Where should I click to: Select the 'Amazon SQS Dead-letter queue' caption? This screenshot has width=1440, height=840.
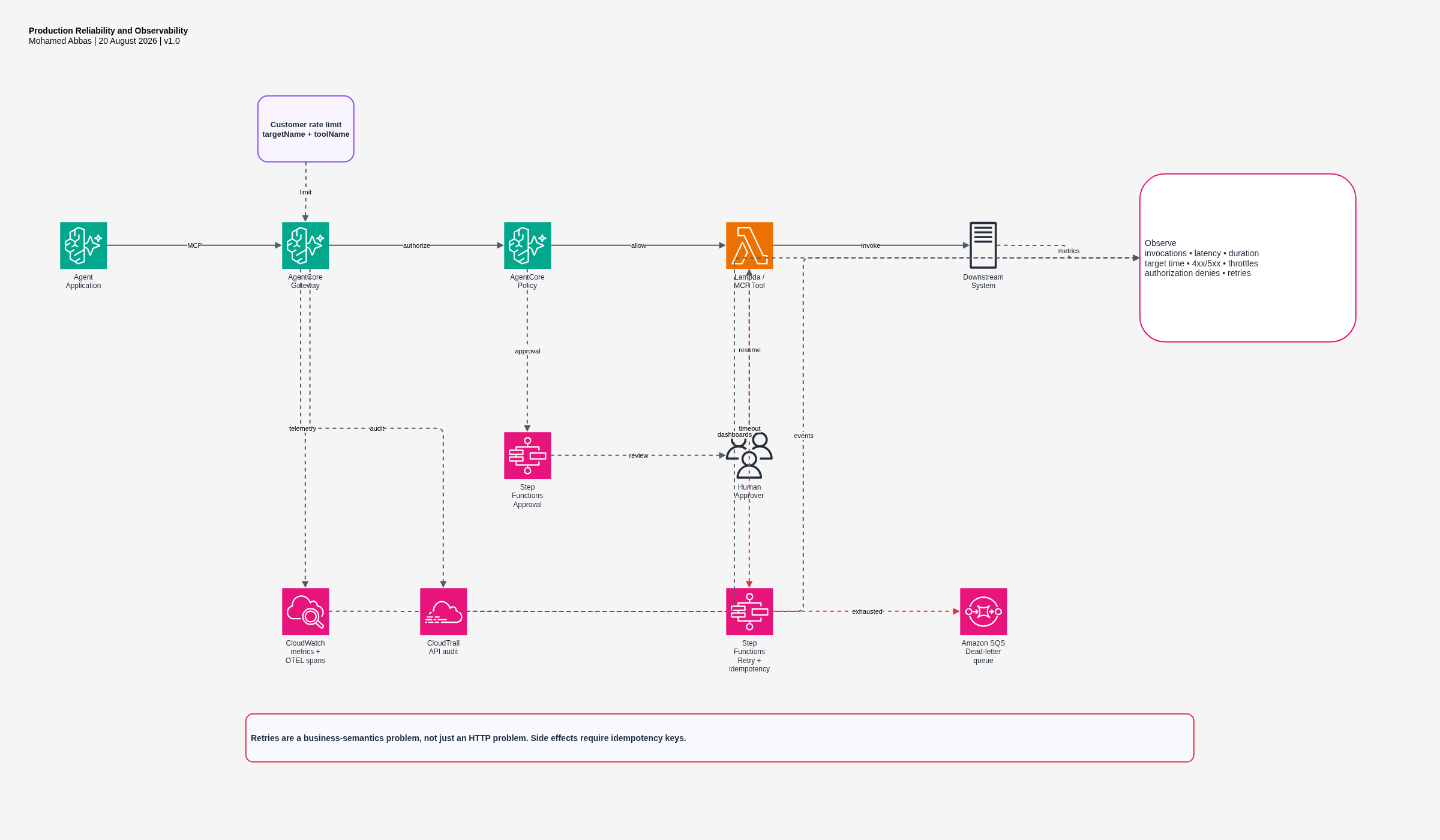pos(983,652)
